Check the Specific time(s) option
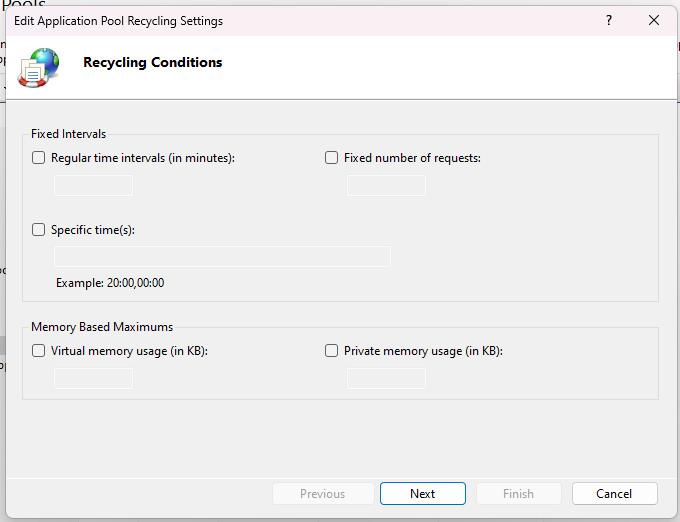 tap(39, 230)
